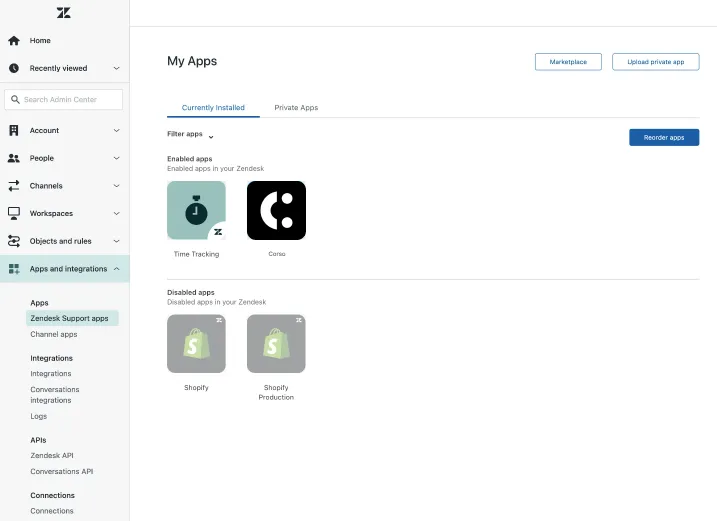Click the Enabled apps heading

[x=190, y=159]
